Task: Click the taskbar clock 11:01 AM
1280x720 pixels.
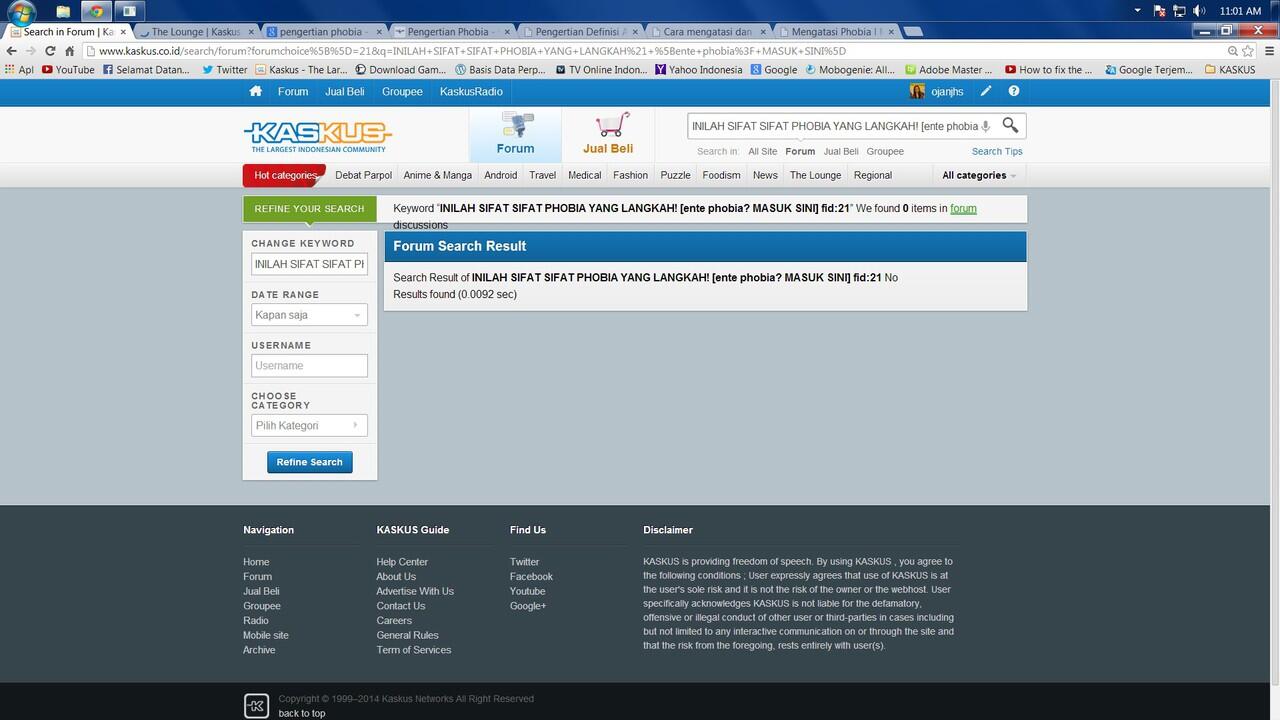Action: (1241, 11)
